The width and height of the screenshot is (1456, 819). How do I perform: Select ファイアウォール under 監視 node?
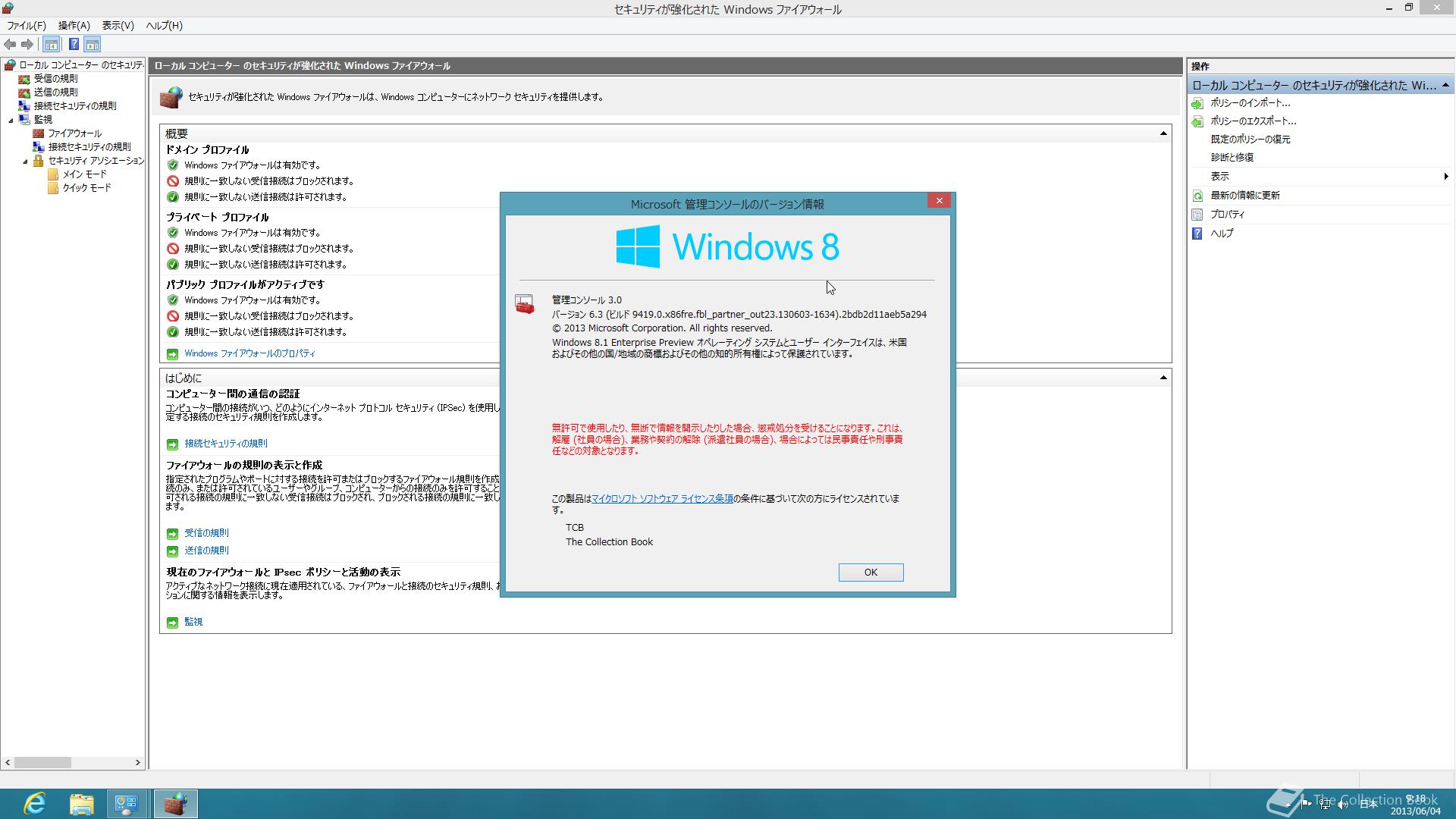pyautogui.click(x=74, y=133)
